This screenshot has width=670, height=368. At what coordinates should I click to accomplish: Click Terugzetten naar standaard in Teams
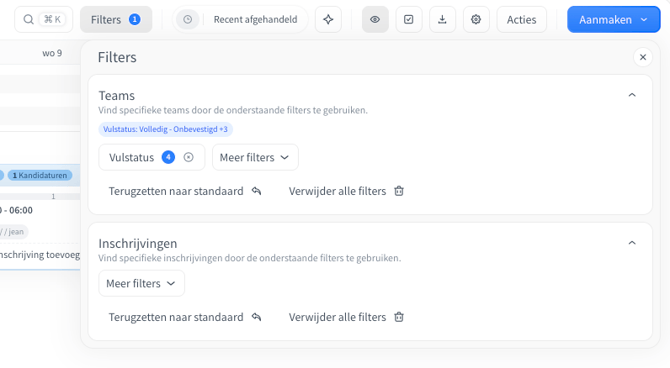pos(185,191)
